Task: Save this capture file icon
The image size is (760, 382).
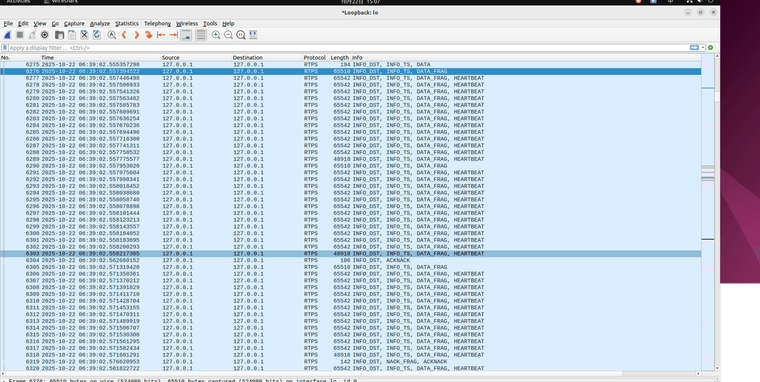Action: point(72,35)
